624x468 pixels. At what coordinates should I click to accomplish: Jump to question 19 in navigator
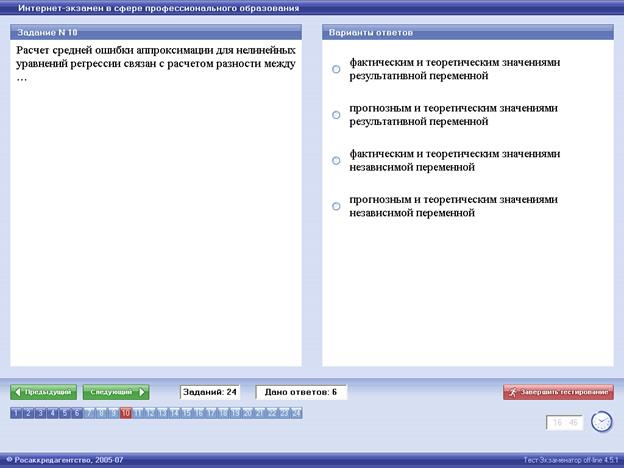(x=235, y=413)
